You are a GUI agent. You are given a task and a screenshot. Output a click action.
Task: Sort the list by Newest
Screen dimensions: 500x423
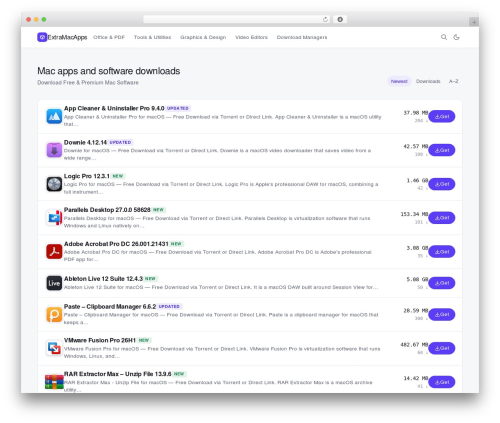[399, 81]
